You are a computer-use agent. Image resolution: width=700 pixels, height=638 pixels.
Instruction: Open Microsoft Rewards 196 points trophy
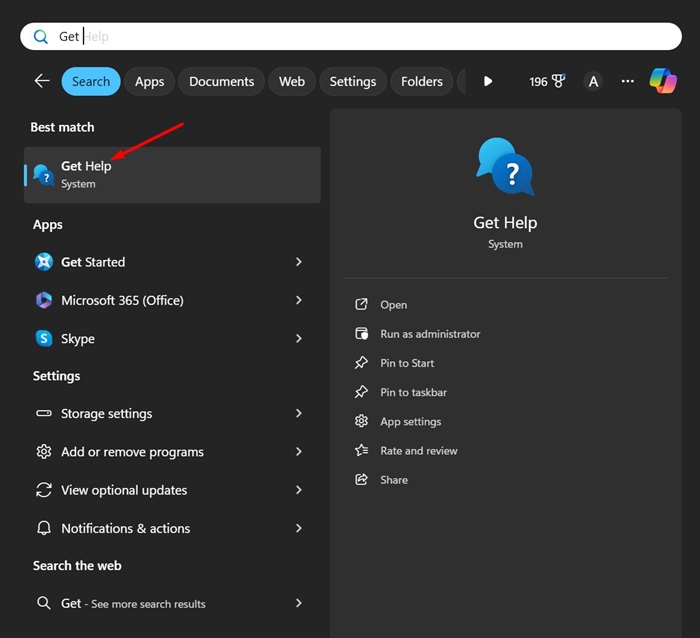pos(547,81)
